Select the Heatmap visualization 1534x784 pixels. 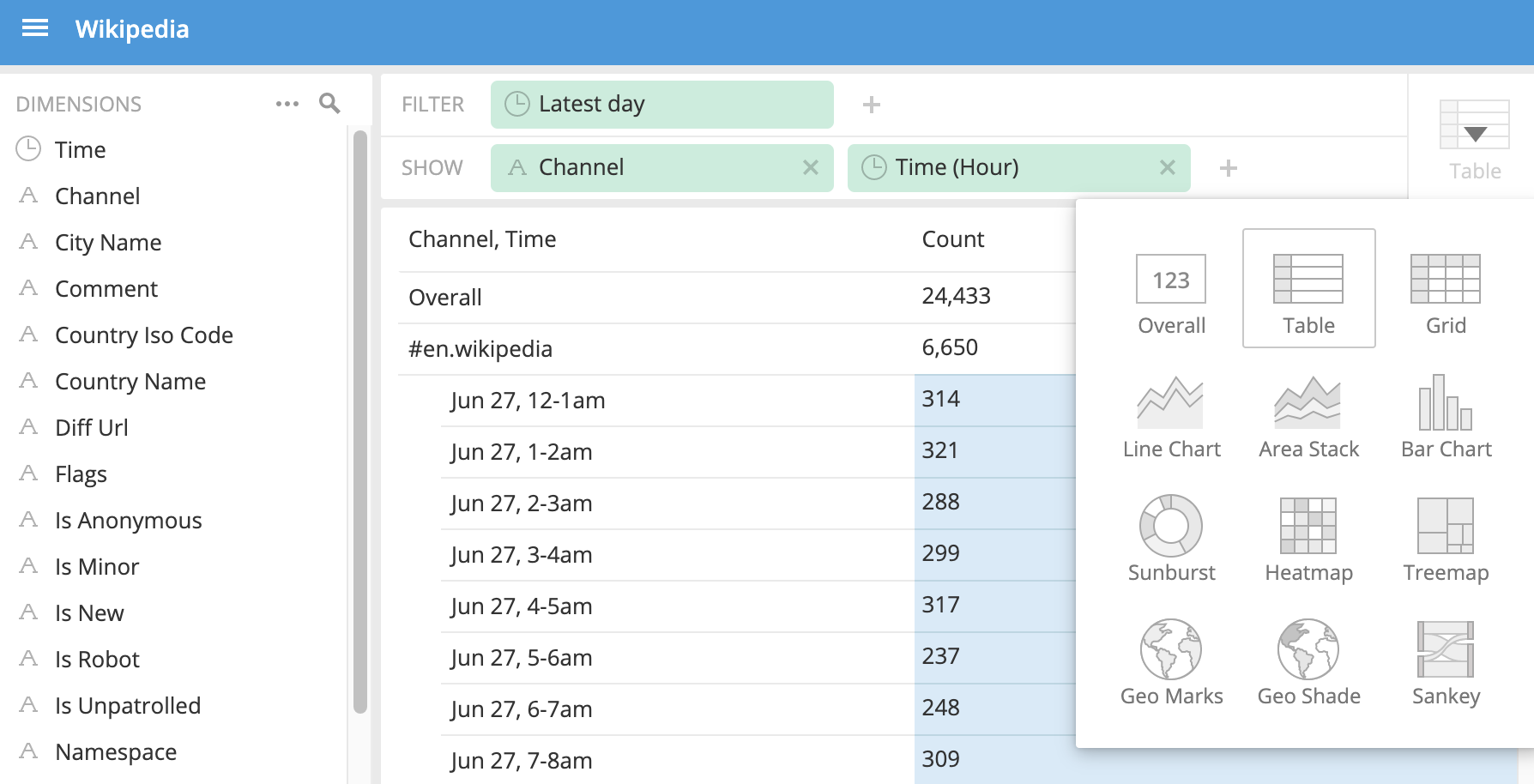[x=1308, y=541]
